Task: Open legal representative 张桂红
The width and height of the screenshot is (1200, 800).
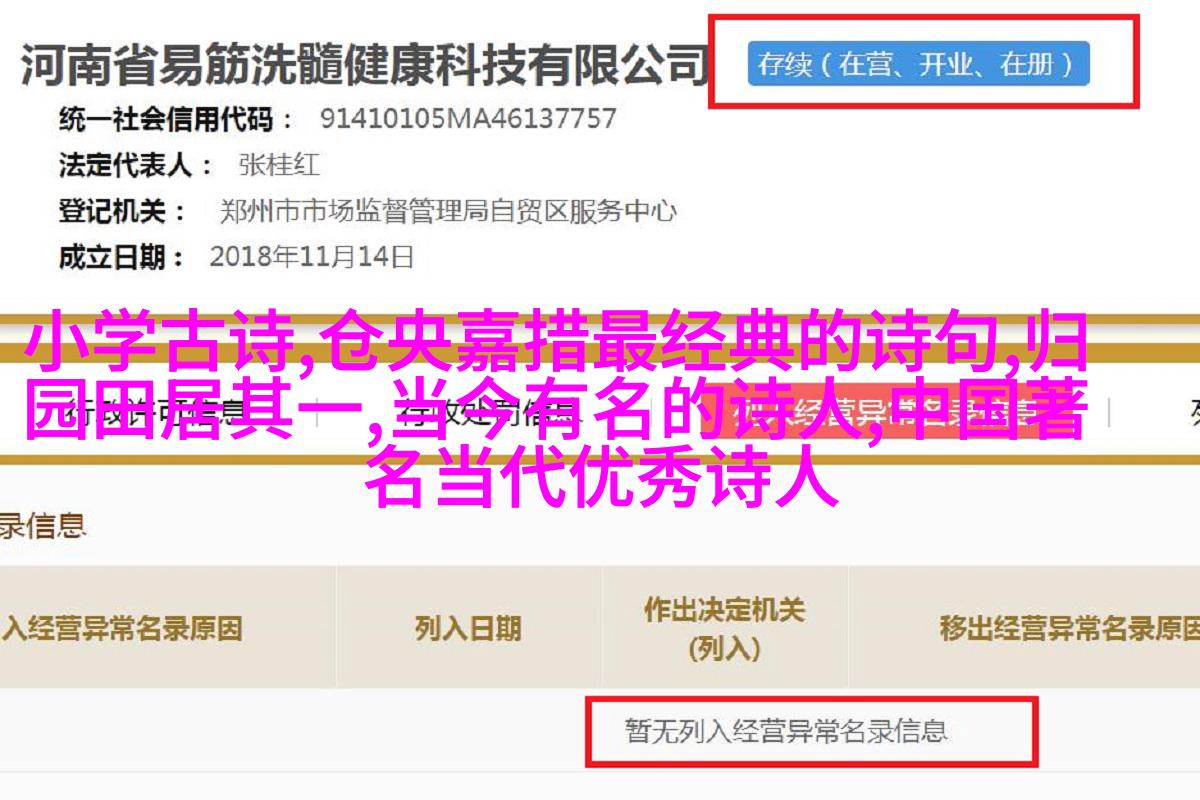Action: click(279, 165)
